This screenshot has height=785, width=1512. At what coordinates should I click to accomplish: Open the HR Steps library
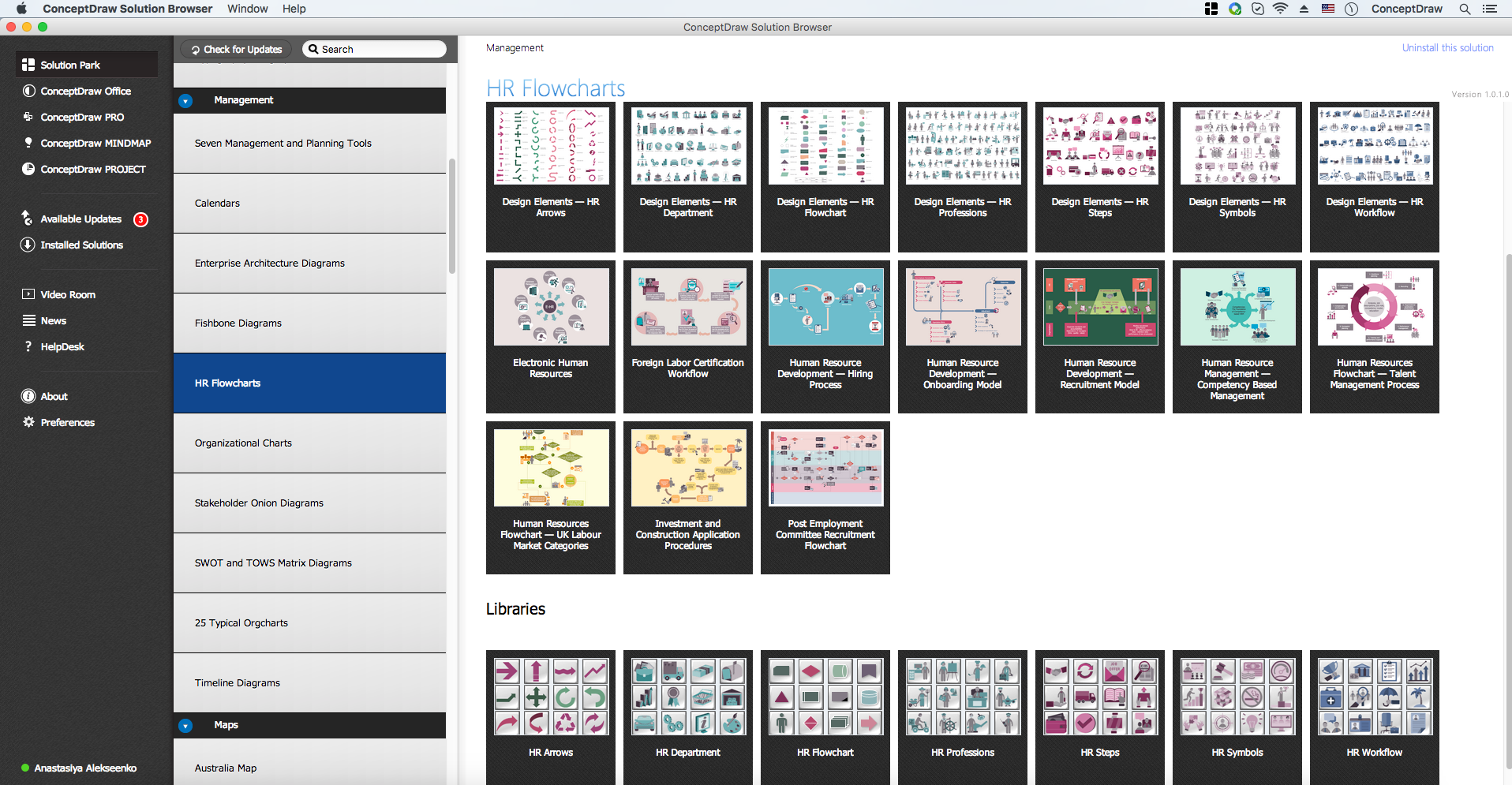(1100, 717)
